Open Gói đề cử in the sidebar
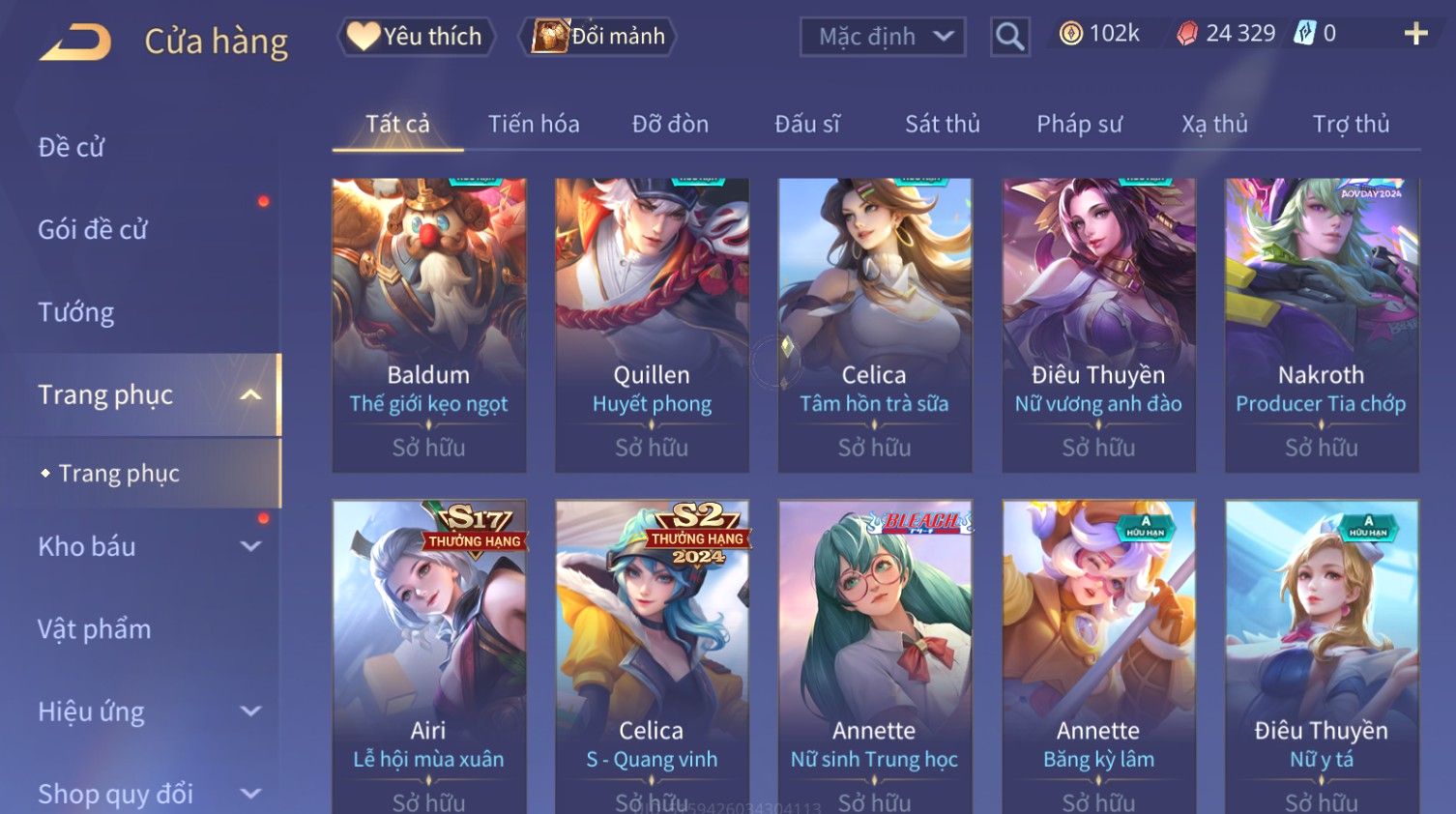 pos(93,229)
